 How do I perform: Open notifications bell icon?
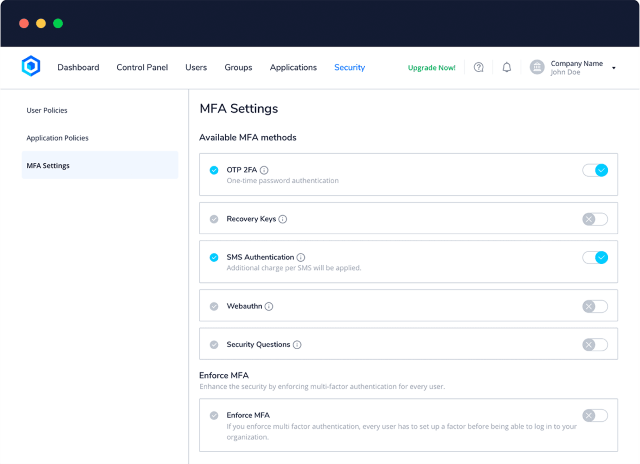(x=507, y=67)
